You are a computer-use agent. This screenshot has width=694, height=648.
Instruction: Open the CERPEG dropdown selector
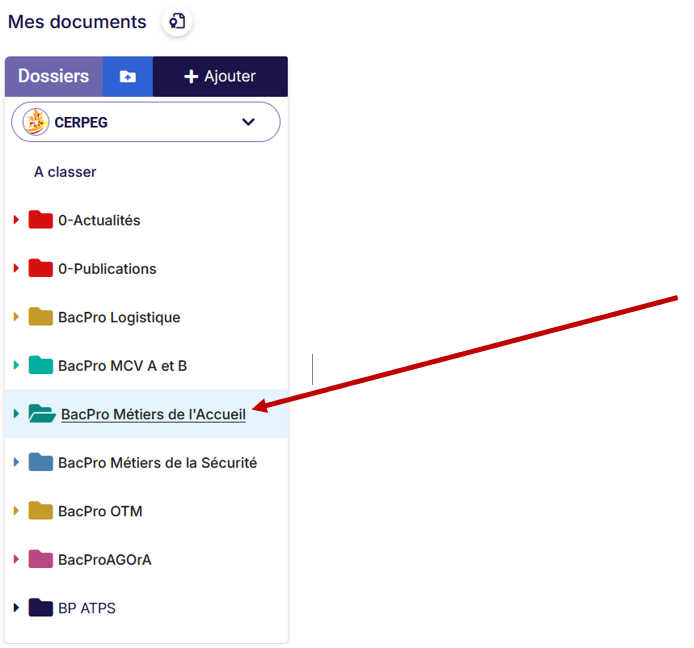[146, 122]
